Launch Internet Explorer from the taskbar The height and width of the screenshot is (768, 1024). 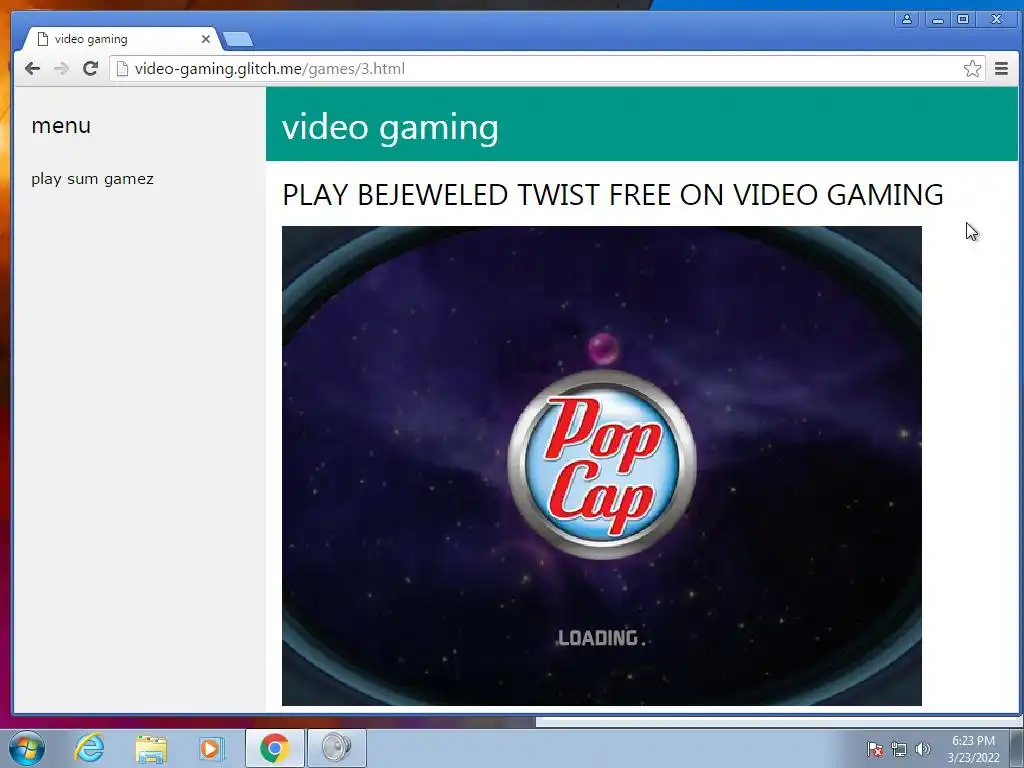[x=89, y=748]
